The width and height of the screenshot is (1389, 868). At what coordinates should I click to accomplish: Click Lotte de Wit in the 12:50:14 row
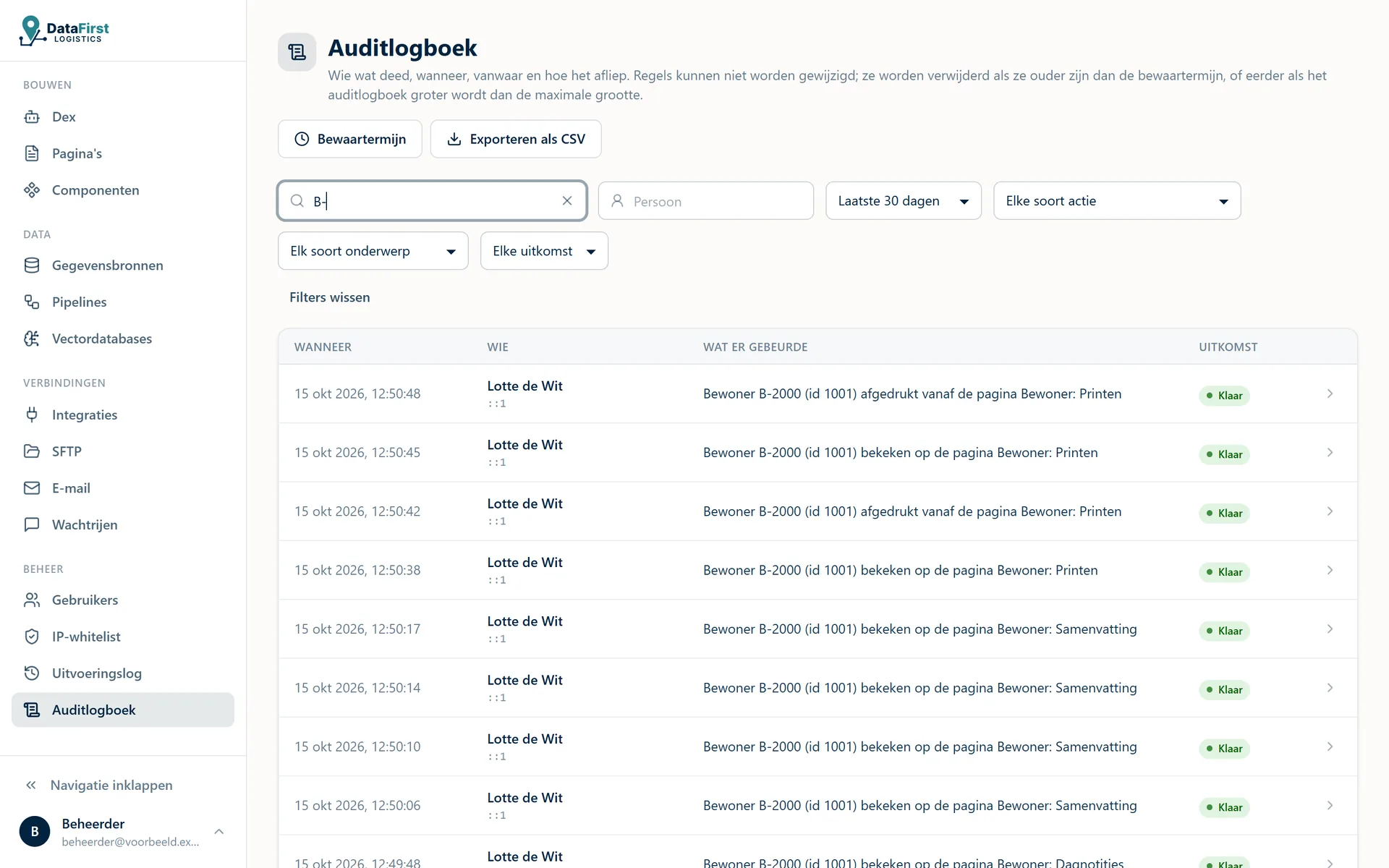pos(524,680)
